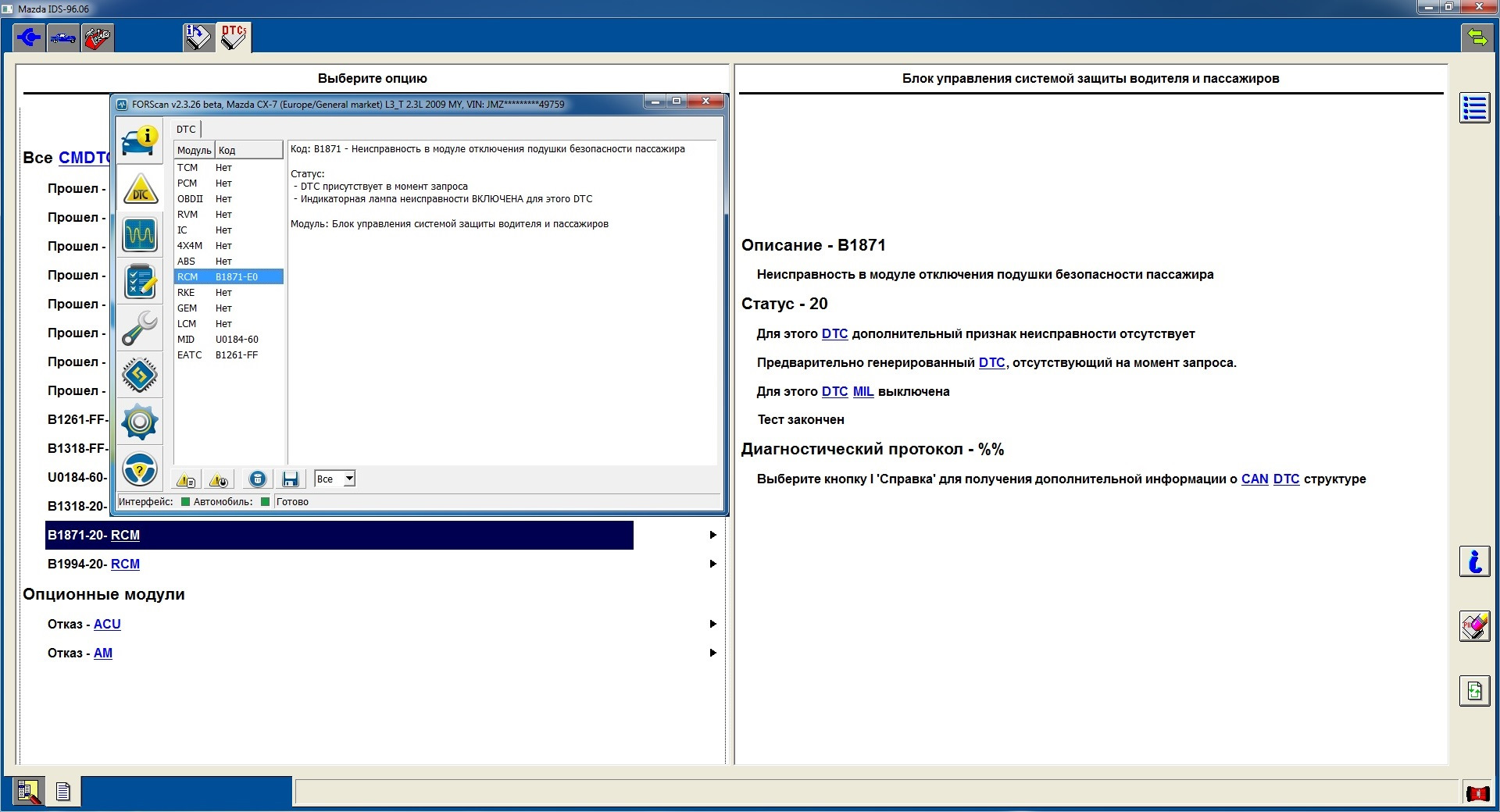Image resolution: width=1500 pixels, height=812 pixels.
Task: Open the FORScan oscilloscope dashboard icon
Action: [x=140, y=234]
